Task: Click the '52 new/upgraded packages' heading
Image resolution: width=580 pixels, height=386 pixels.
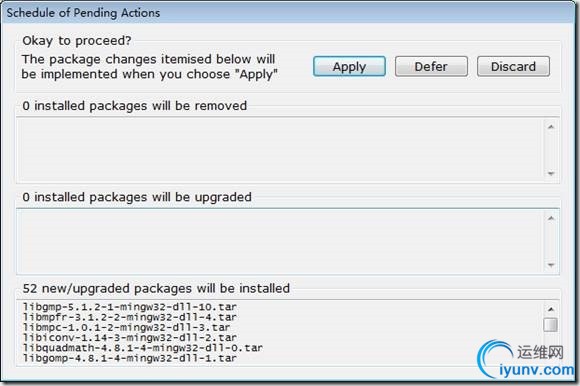Action: 156,288
